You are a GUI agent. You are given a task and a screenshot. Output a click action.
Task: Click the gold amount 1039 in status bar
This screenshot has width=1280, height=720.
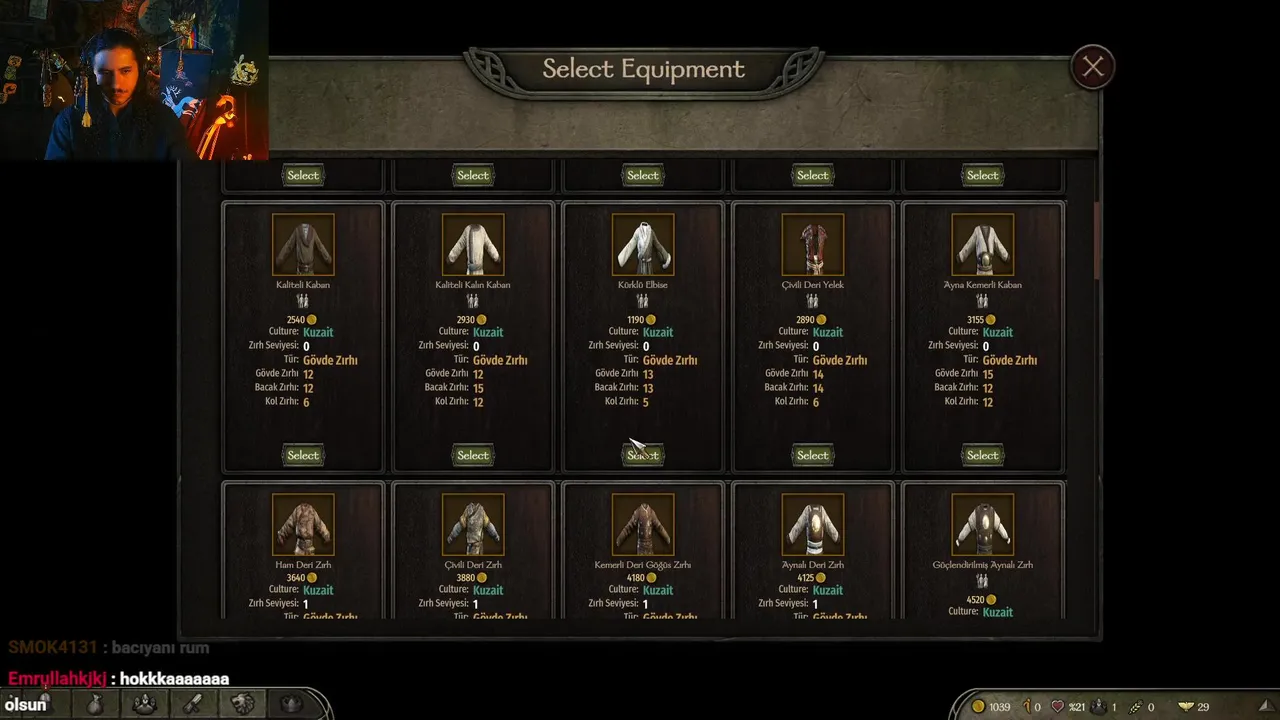pyautogui.click(x=999, y=707)
